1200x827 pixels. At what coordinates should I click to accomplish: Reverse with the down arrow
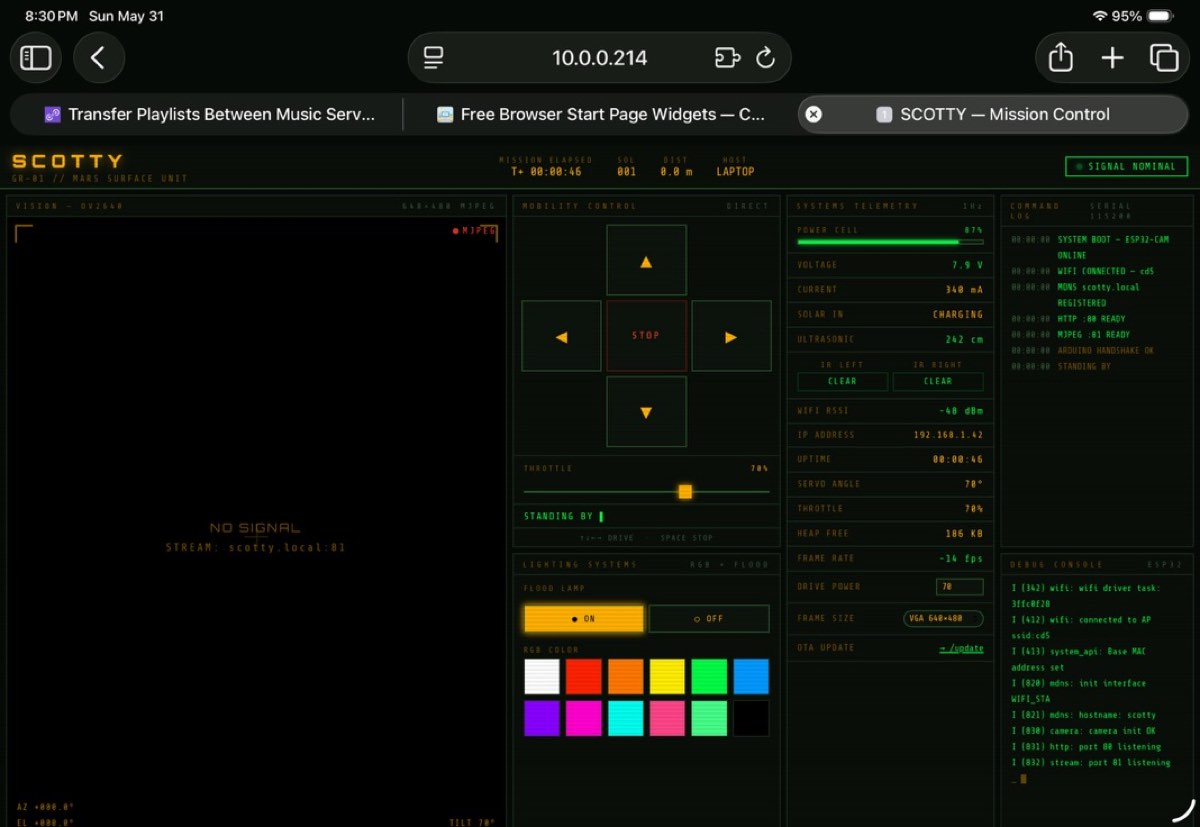[646, 412]
